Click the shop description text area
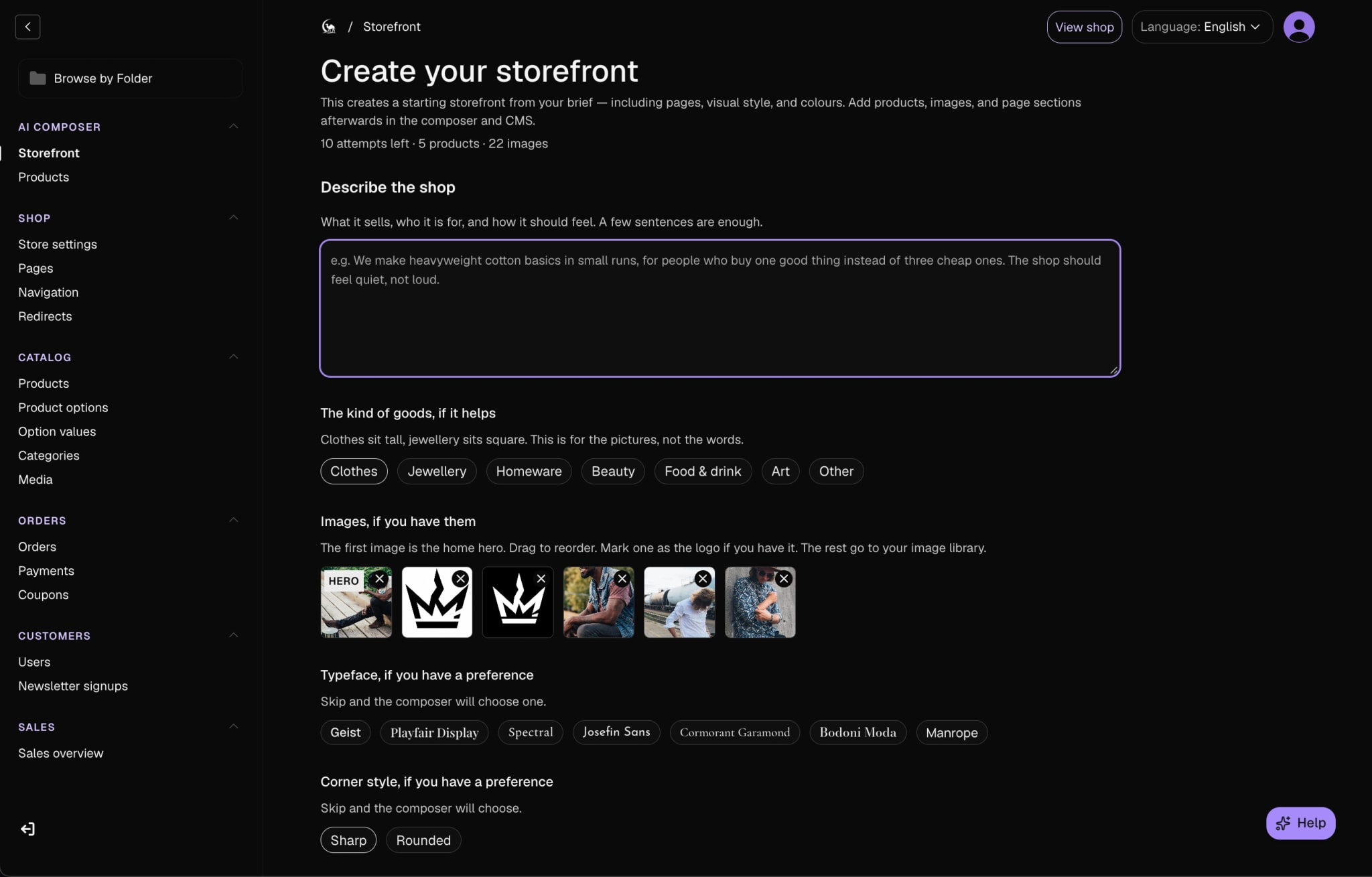The width and height of the screenshot is (1372, 877). coord(720,308)
